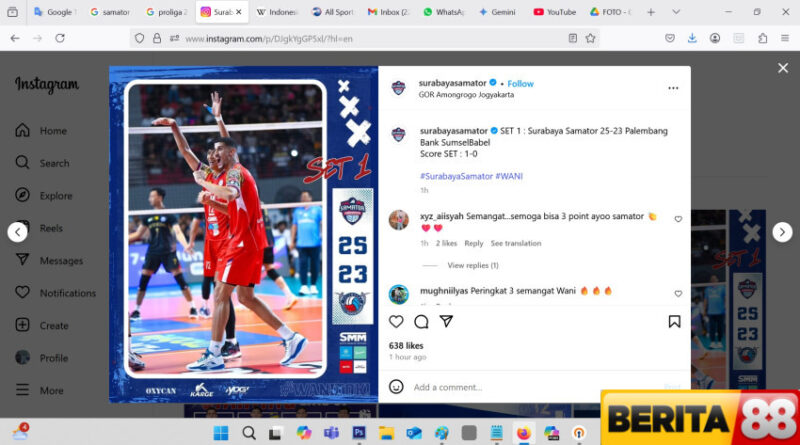Screen dimensions: 800x445
Task: Open Explore in the Instagram sidebar
Action: pyautogui.click(x=43, y=195)
